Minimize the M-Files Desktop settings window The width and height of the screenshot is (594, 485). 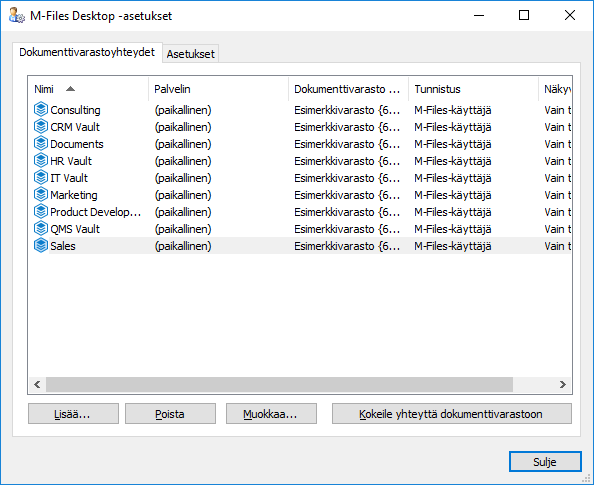click(x=479, y=15)
